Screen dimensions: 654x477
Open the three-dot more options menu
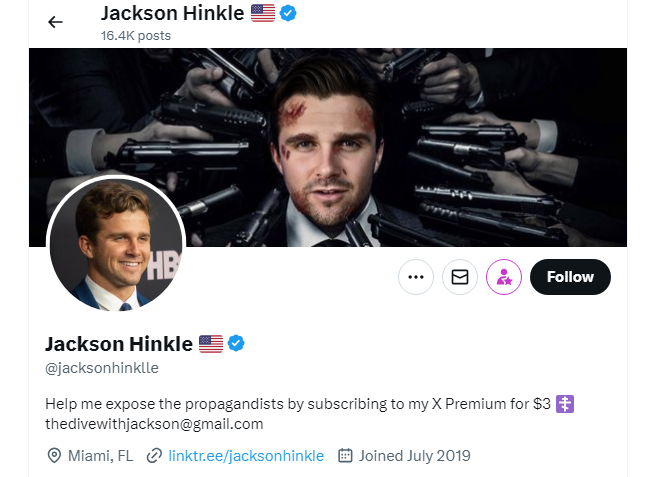pyautogui.click(x=416, y=277)
